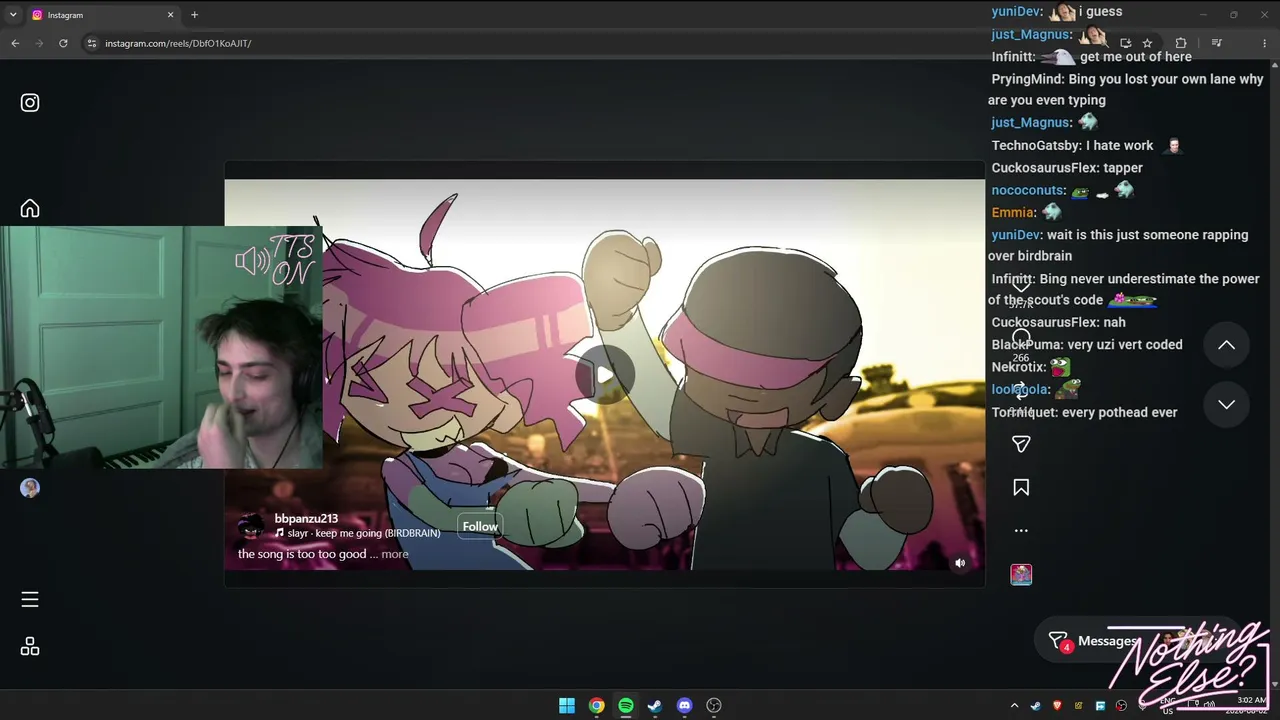Reload the Instagram page
This screenshot has width=1280, height=720.
(x=63, y=44)
